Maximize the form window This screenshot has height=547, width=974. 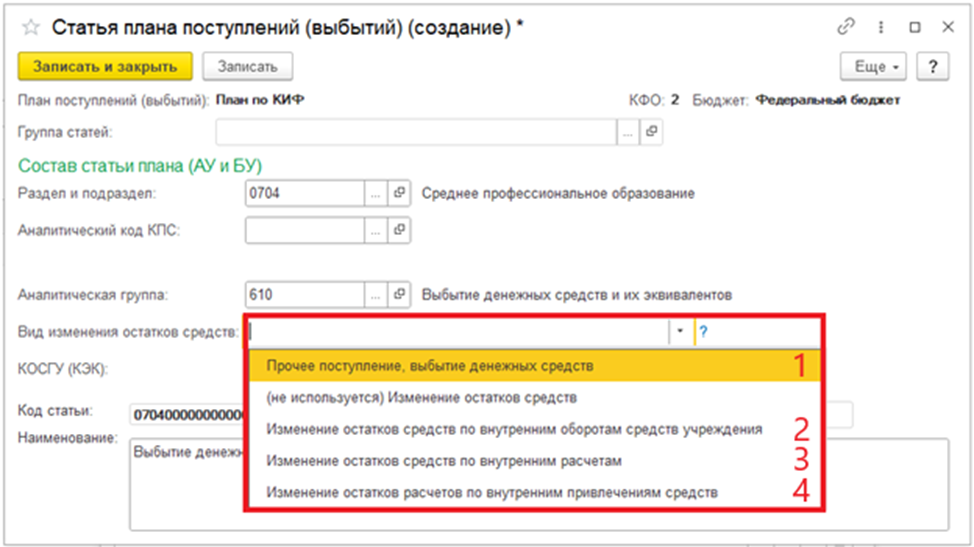point(915,27)
